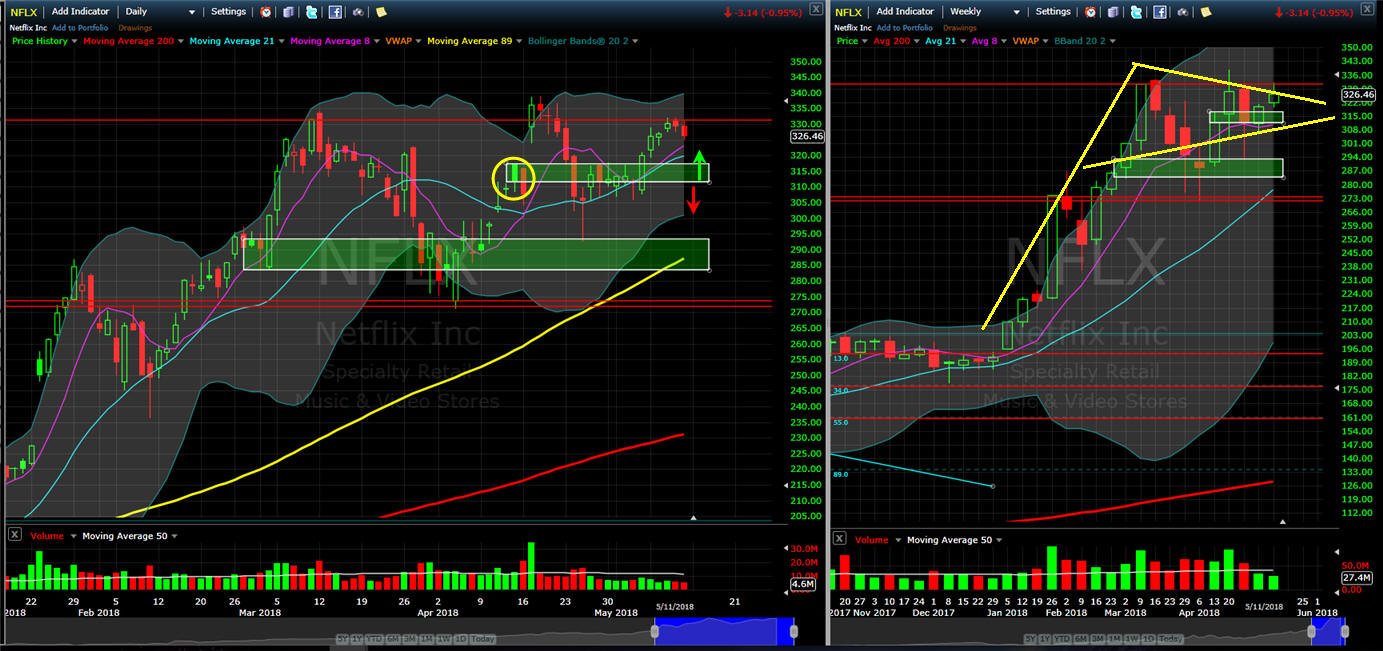Click left handle of Daily range slider
The height and width of the screenshot is (651, 1383).
(x=655, y=632)
